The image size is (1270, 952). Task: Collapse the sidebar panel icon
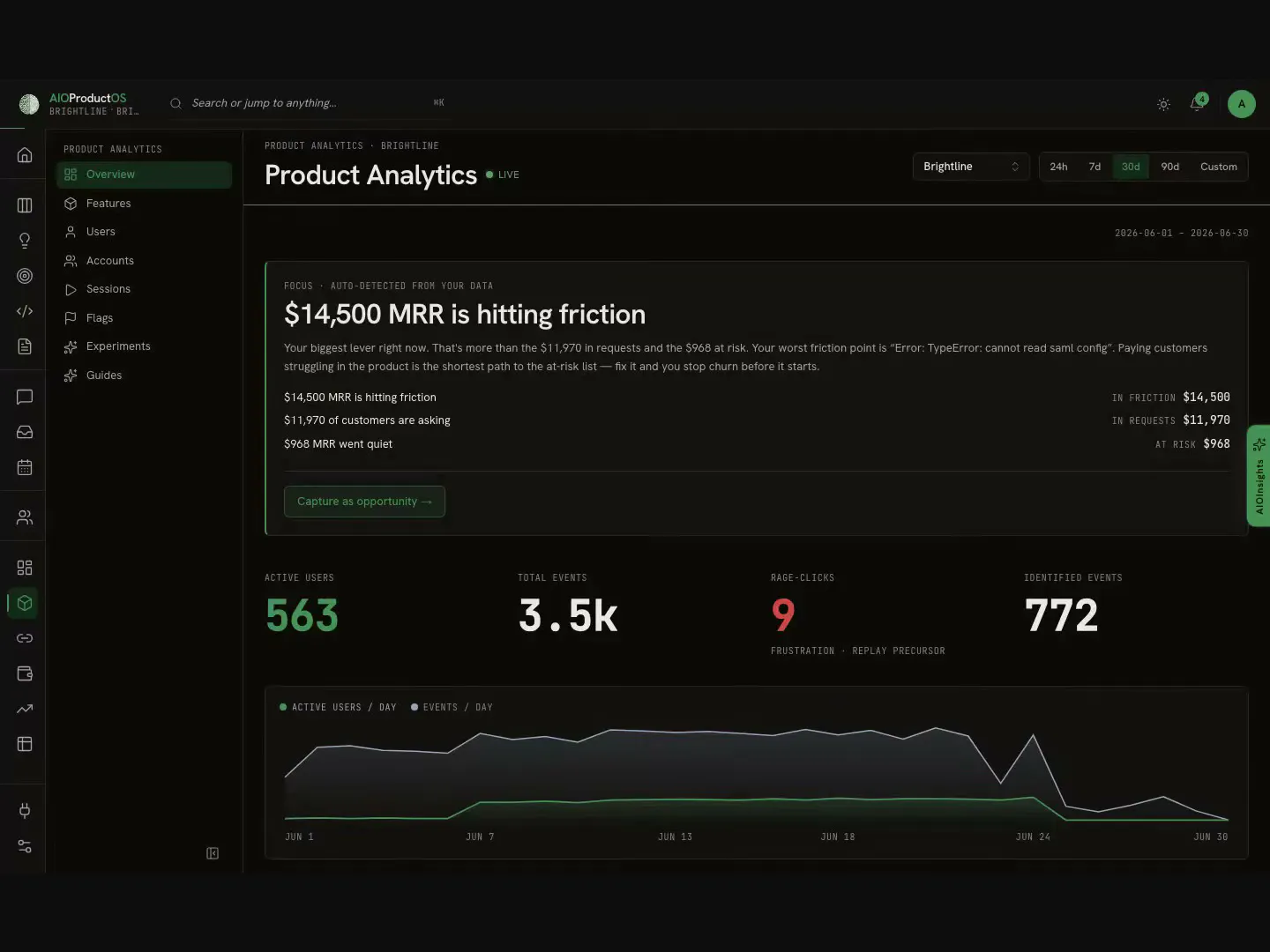213,853
